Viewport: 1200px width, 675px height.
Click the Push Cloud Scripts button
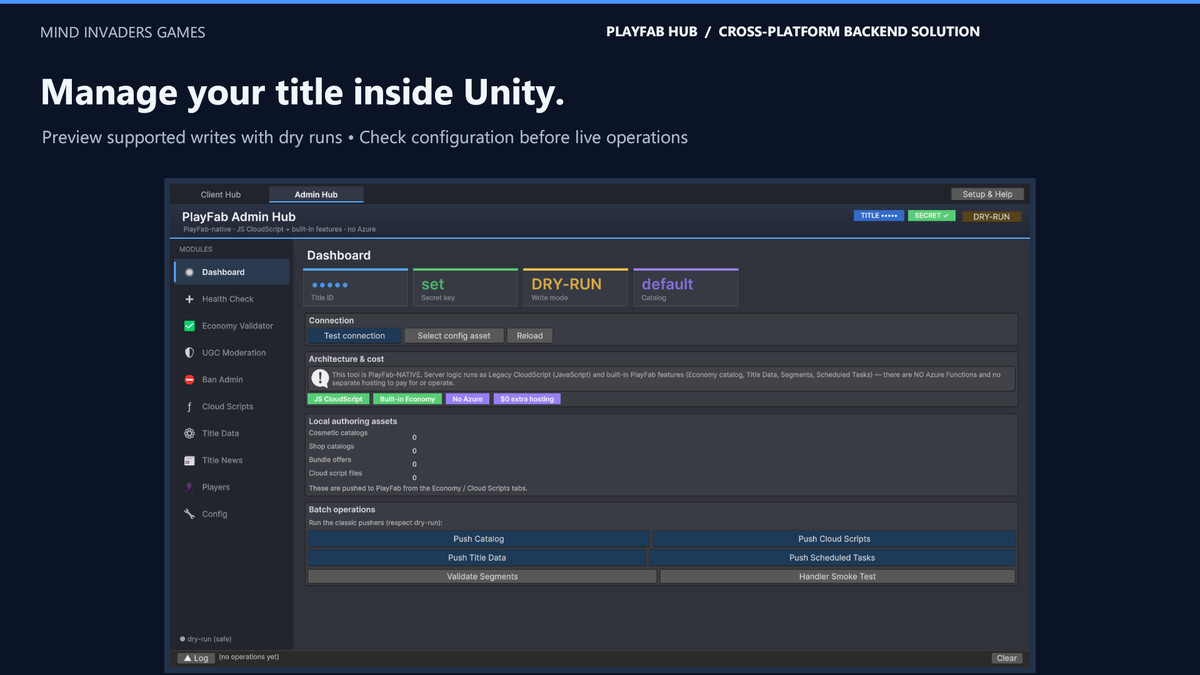pyautogui.click(x=834, y=539)
